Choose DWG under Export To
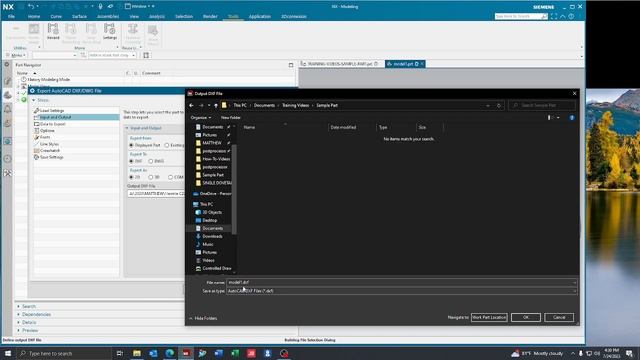 pos(151,161)
